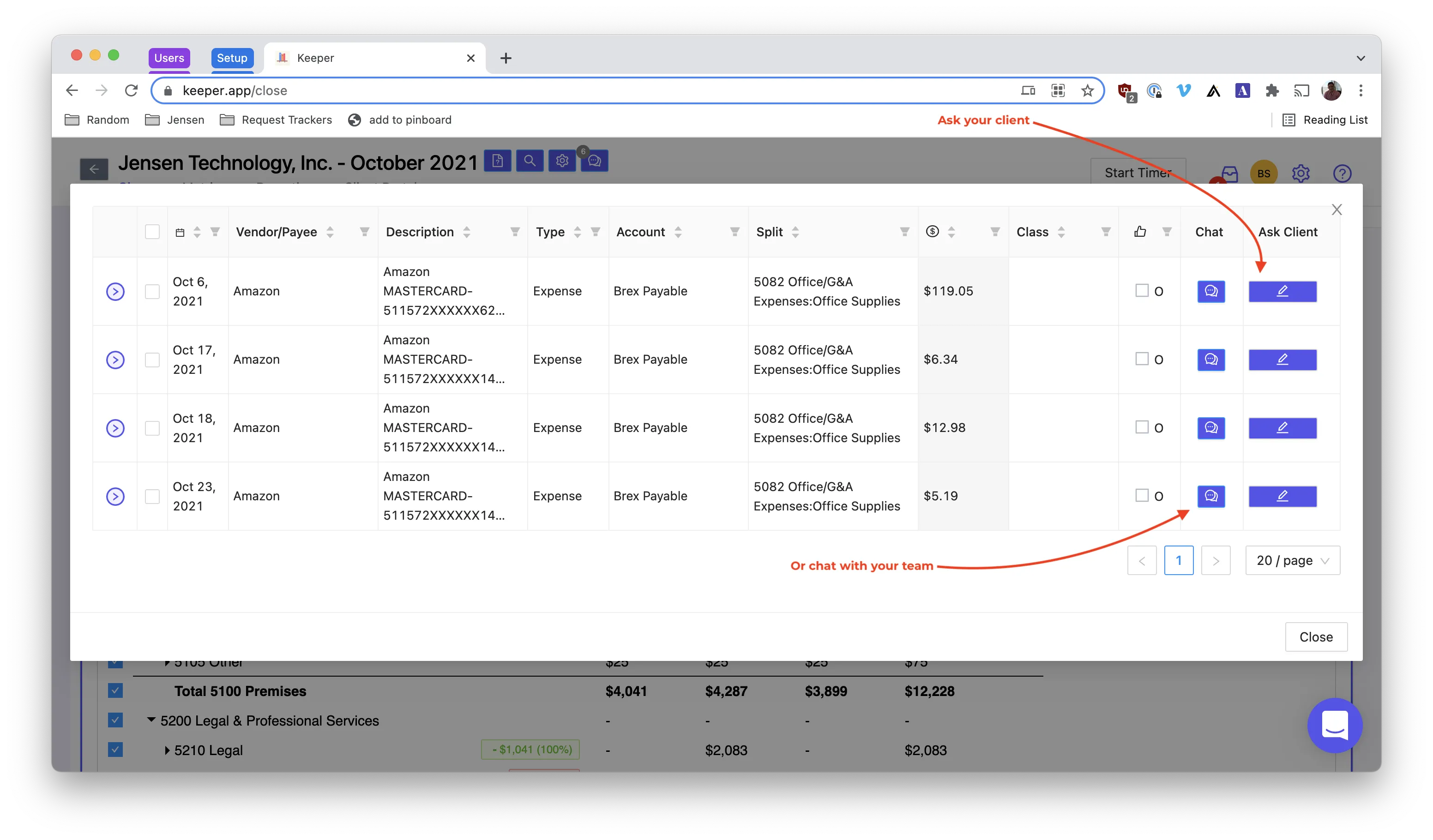Dismiss the dialog with the X icon
The image size is (1433, 840).
[1337, 209]
